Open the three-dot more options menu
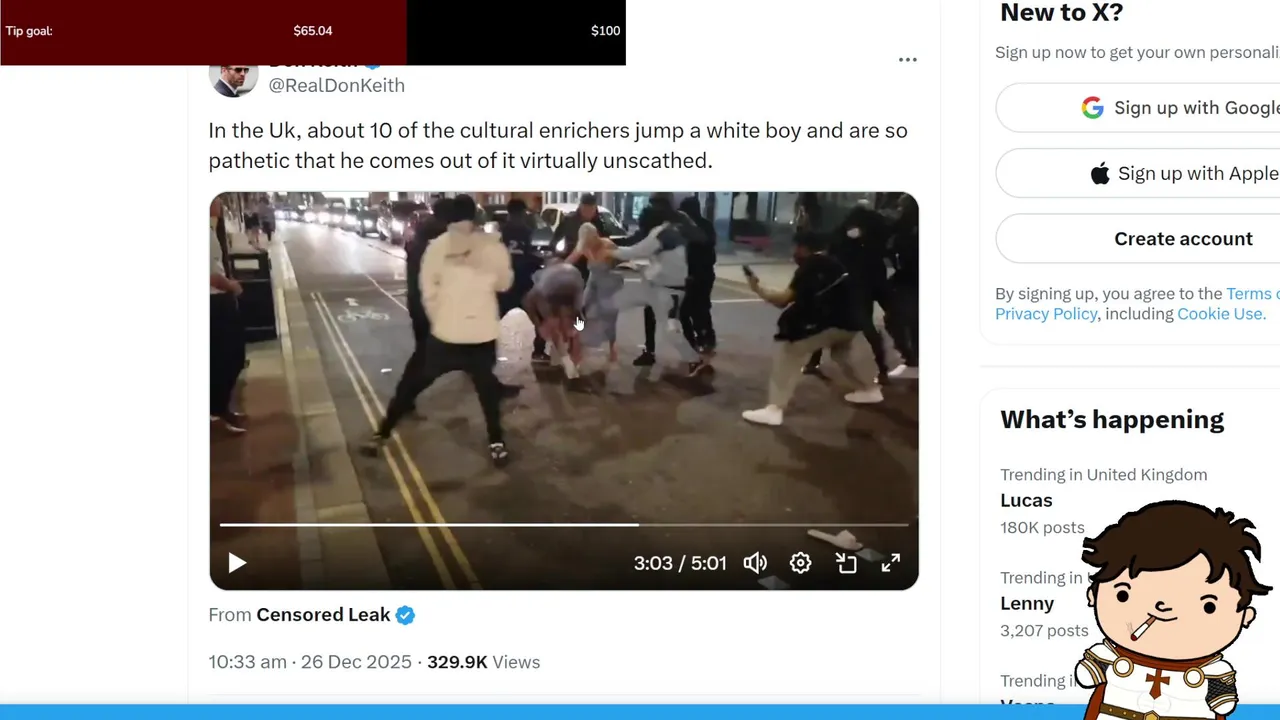Screen dimensions: 1280x720 point(907,60)
